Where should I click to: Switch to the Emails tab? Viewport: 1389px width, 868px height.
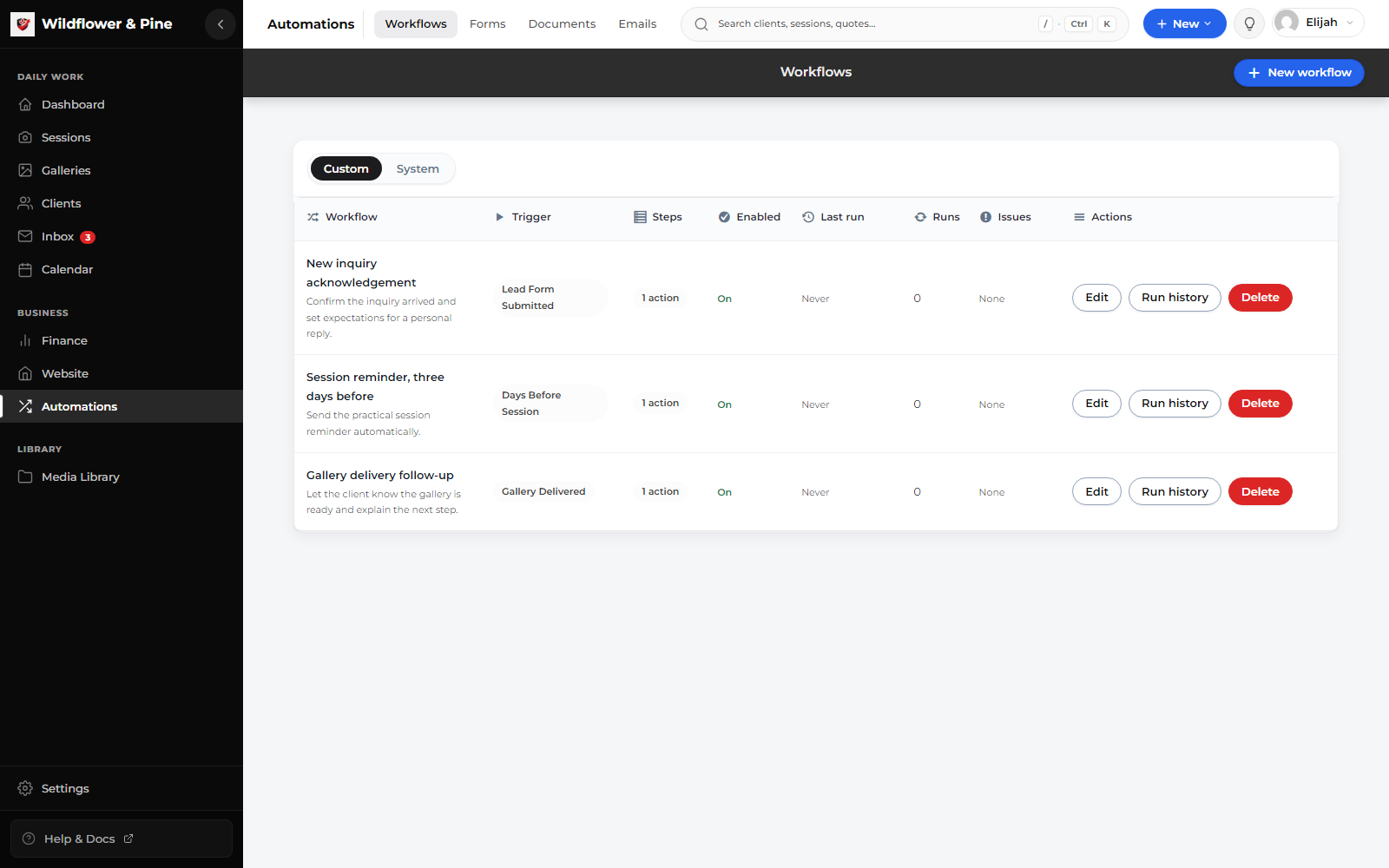point(637,24)
